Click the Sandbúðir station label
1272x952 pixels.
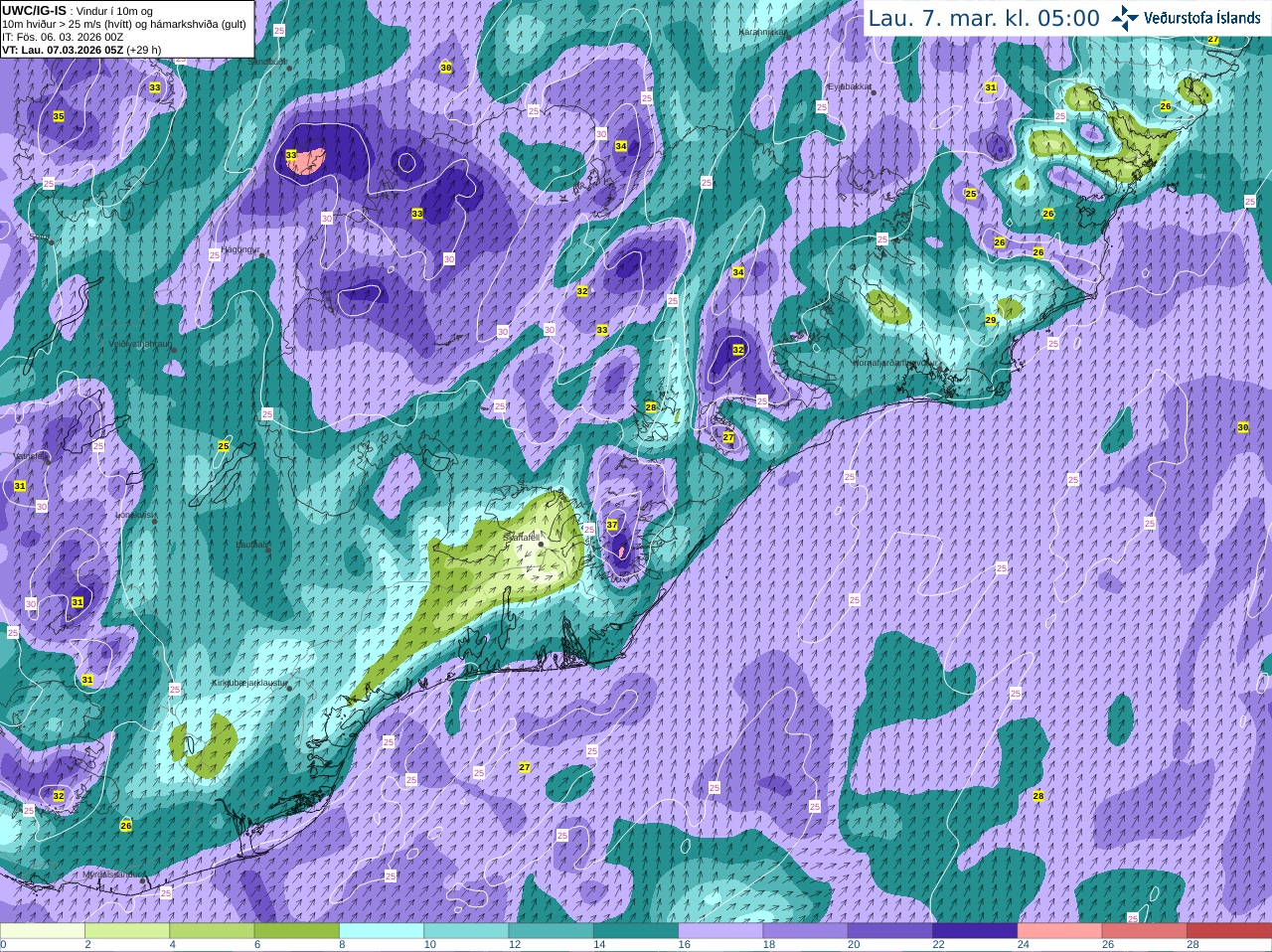265,62
